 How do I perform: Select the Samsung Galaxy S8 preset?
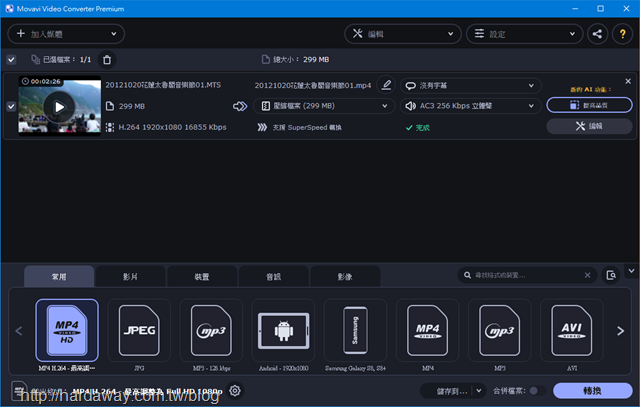click(356, 330)
